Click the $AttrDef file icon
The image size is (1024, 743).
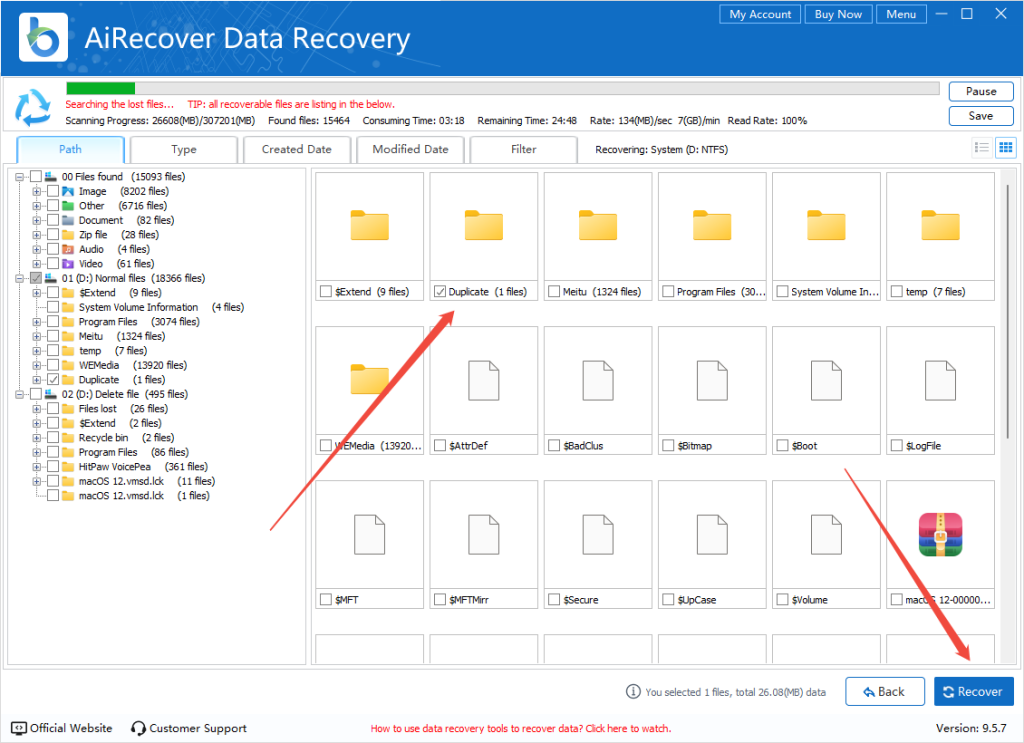pos(484,380)
